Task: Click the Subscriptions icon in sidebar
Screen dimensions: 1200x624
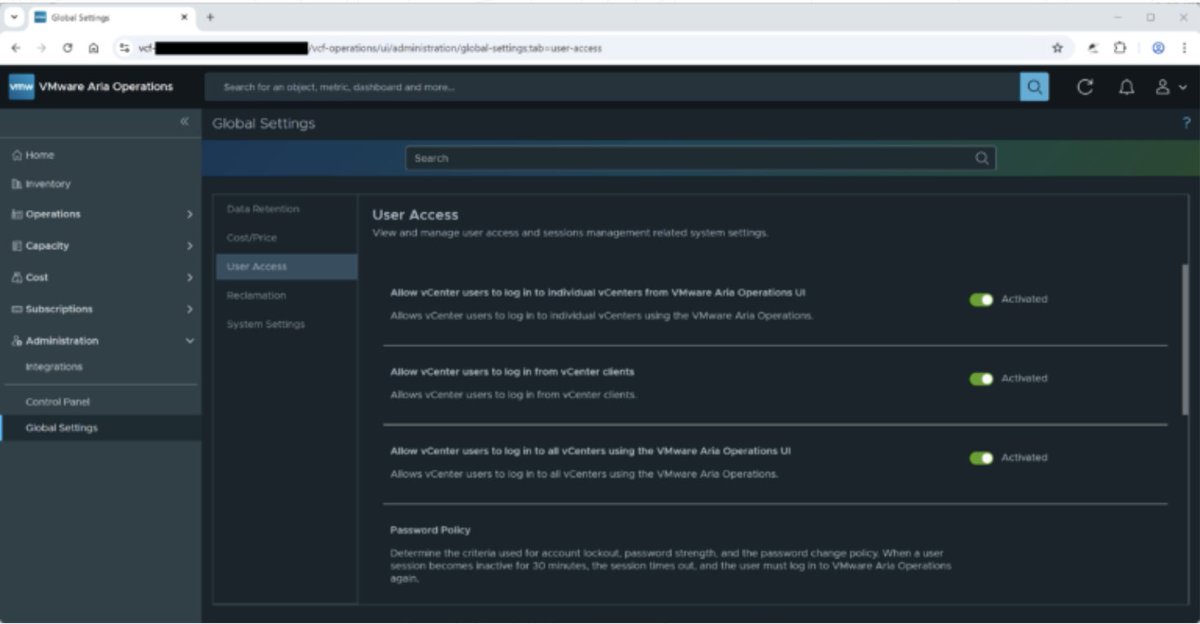Action: [16, 309]
